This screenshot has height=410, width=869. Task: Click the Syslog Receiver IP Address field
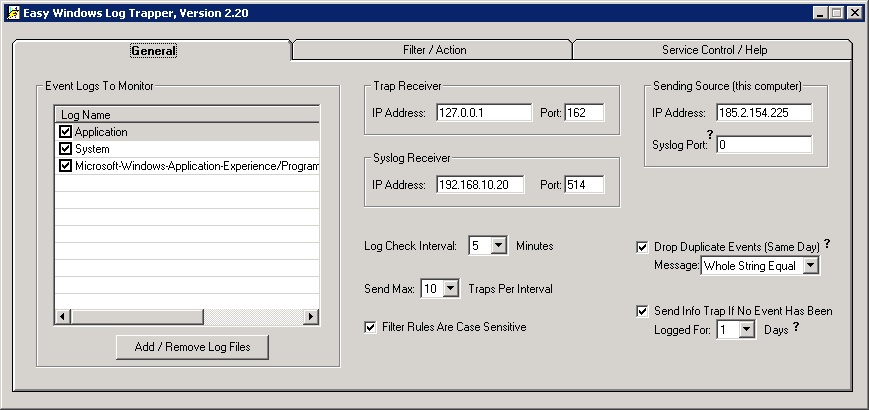point(480,184)
